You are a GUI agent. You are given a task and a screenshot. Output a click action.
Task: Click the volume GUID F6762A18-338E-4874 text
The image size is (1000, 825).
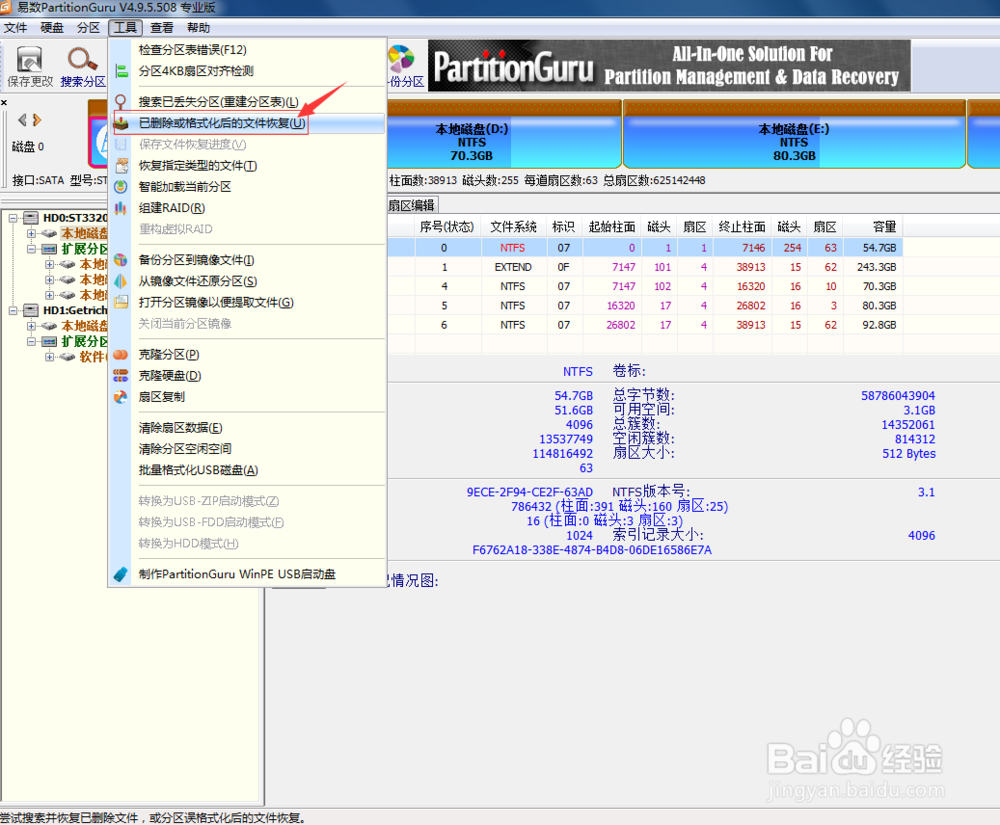click(x=592, y=550)
